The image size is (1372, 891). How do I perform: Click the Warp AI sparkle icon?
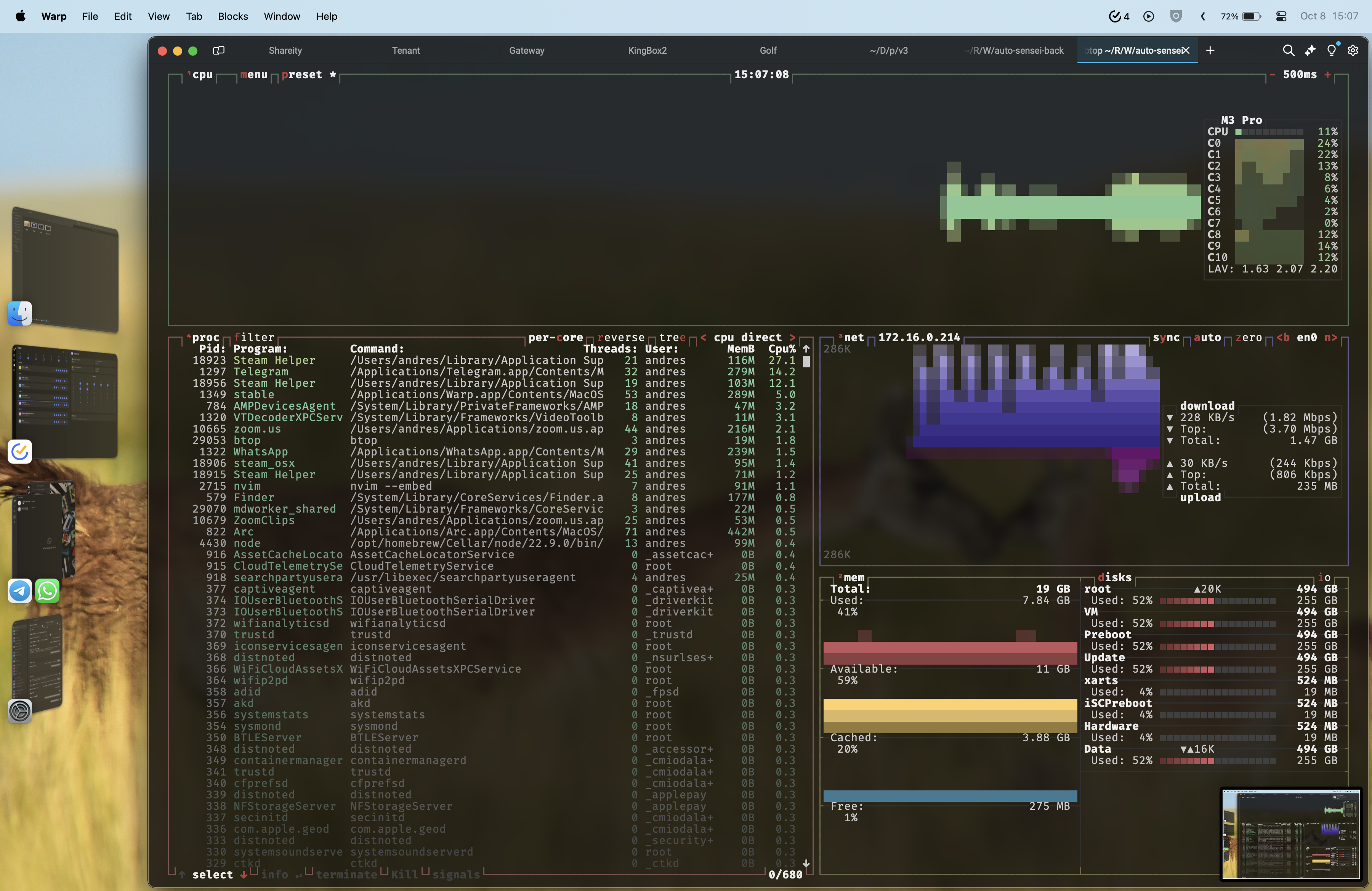[1310, 51]
